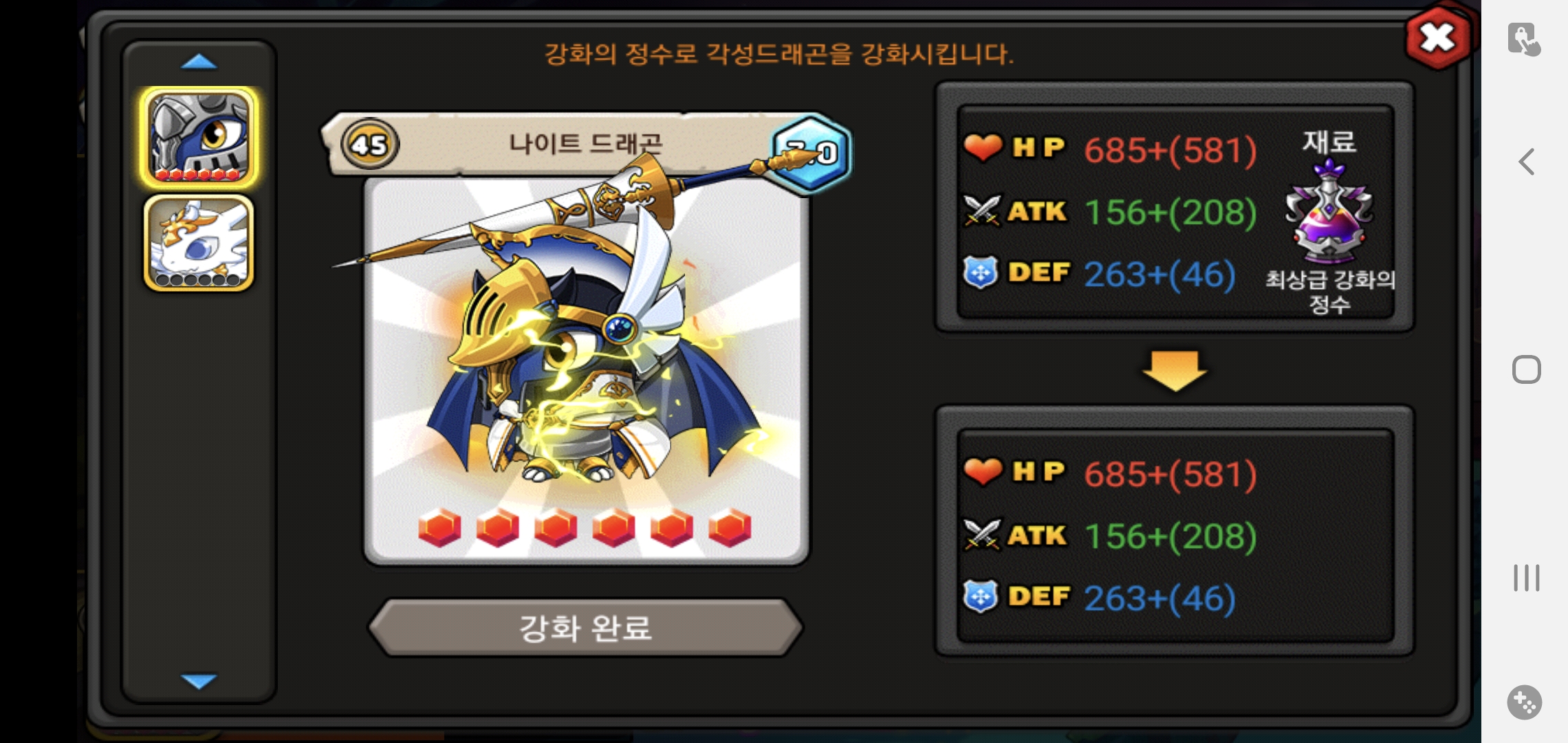Tap the HP heart icon in the top stats
The height and width of the screenshot is (743, 1568).
click(982, 147)
